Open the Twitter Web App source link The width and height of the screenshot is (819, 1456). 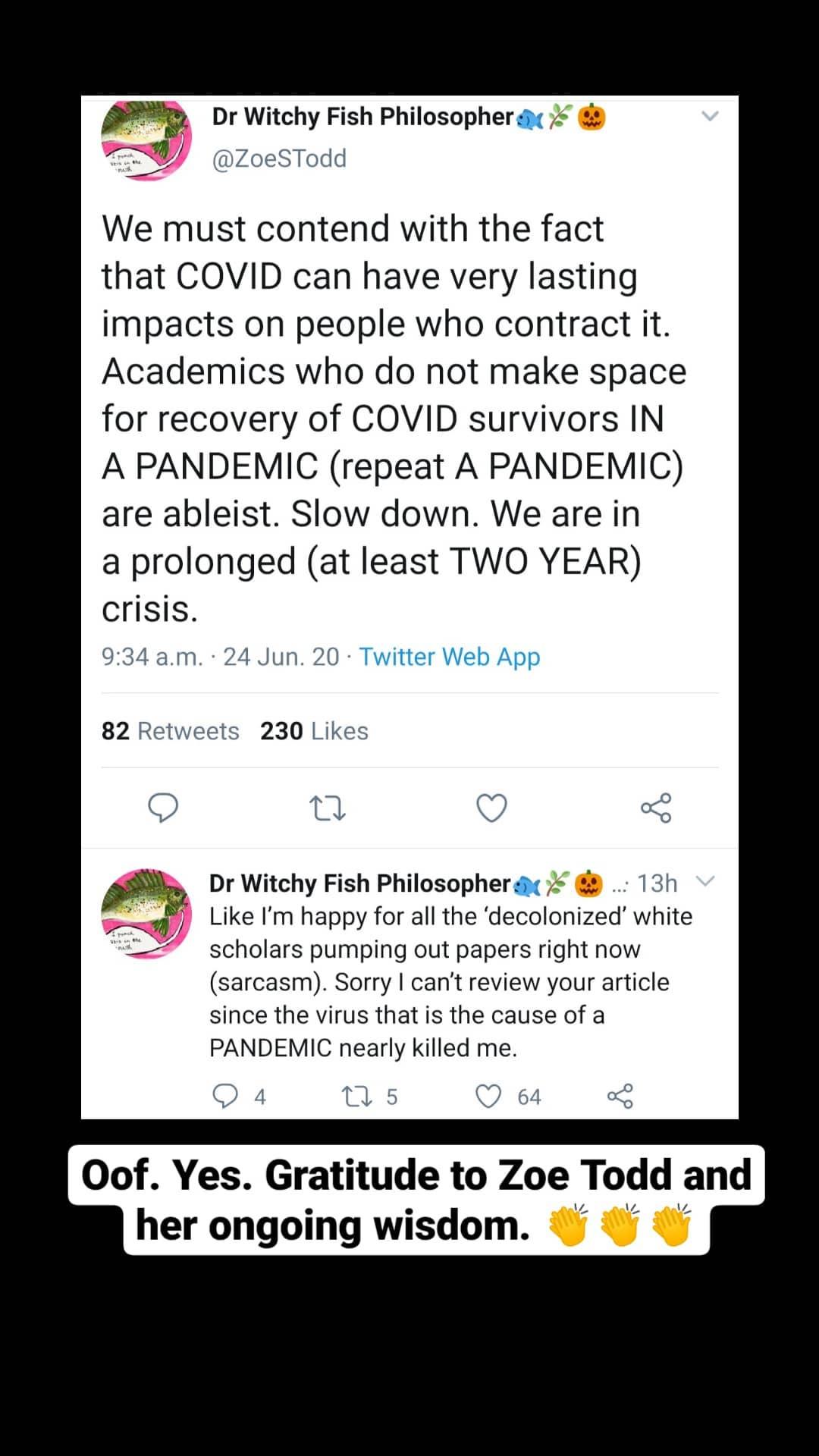449,657
